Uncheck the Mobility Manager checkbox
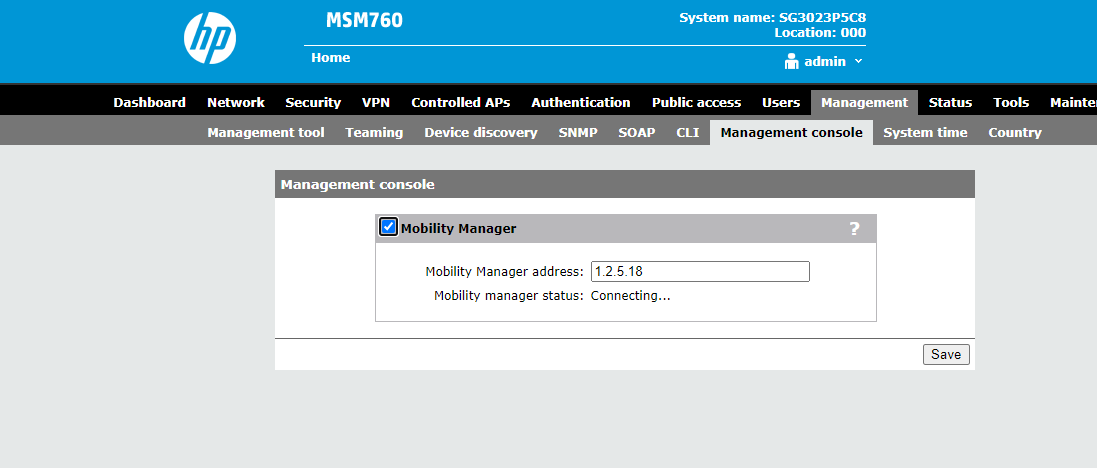The image size is (1097, 468). tap(388, 227)
